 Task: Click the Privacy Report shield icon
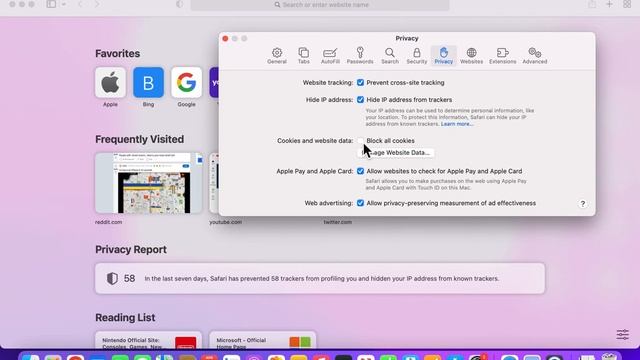(112, 278)
